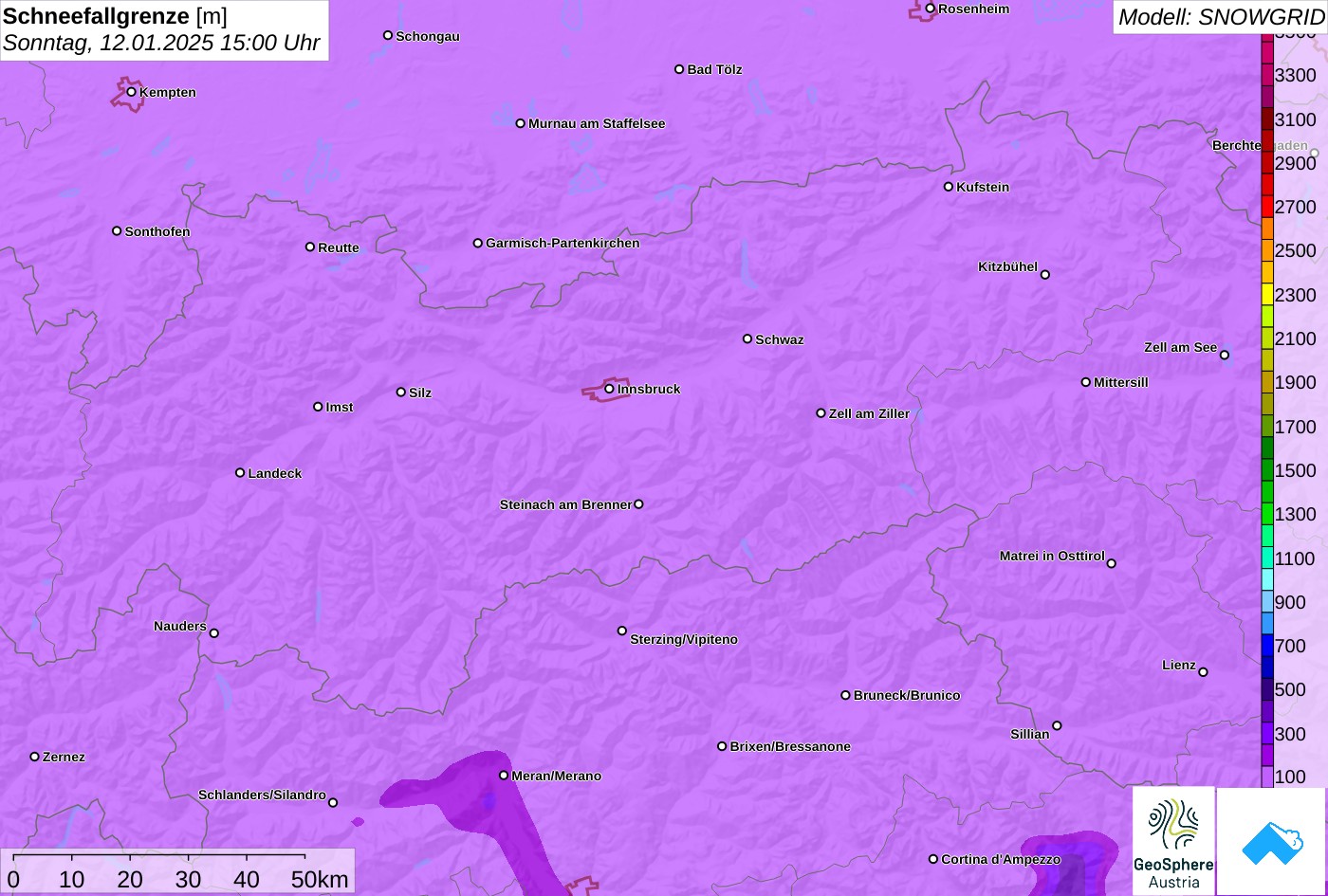This screenshot has height=896, width=1328.
Task: Click the Innsbruck city marker dot
Action: coord(609,389)
